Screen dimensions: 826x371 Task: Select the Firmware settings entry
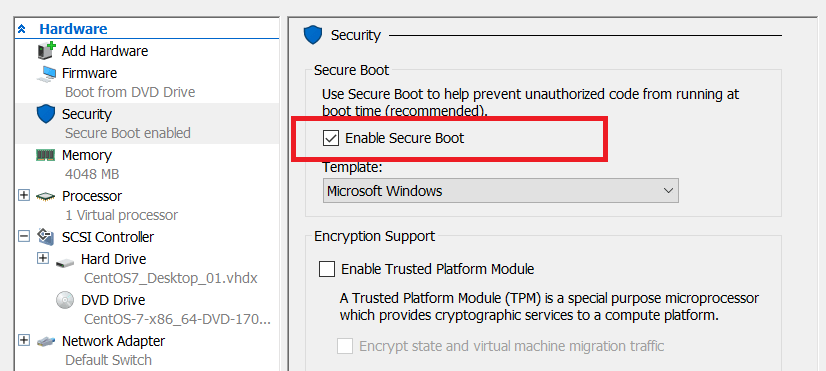tap(148, 83)
